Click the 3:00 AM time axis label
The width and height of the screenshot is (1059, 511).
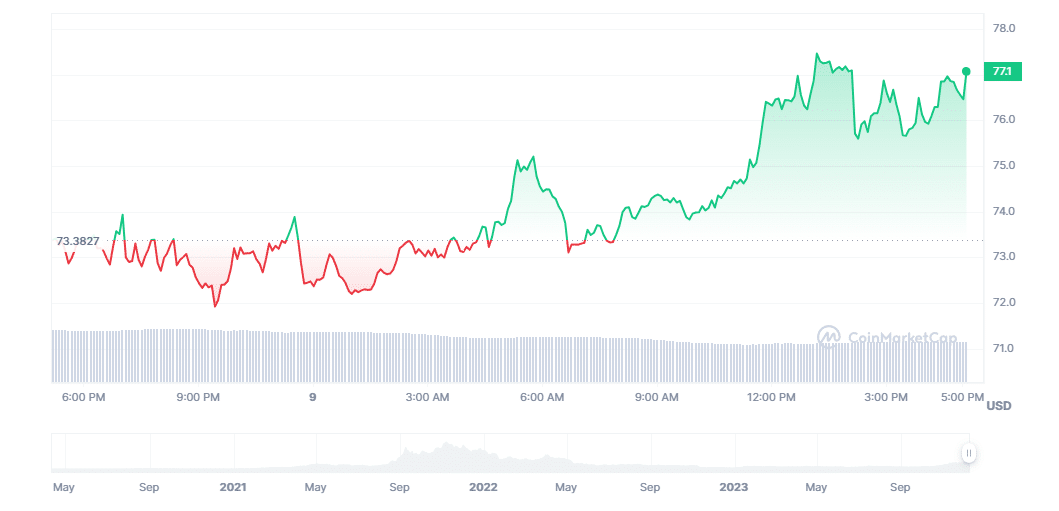427,397
